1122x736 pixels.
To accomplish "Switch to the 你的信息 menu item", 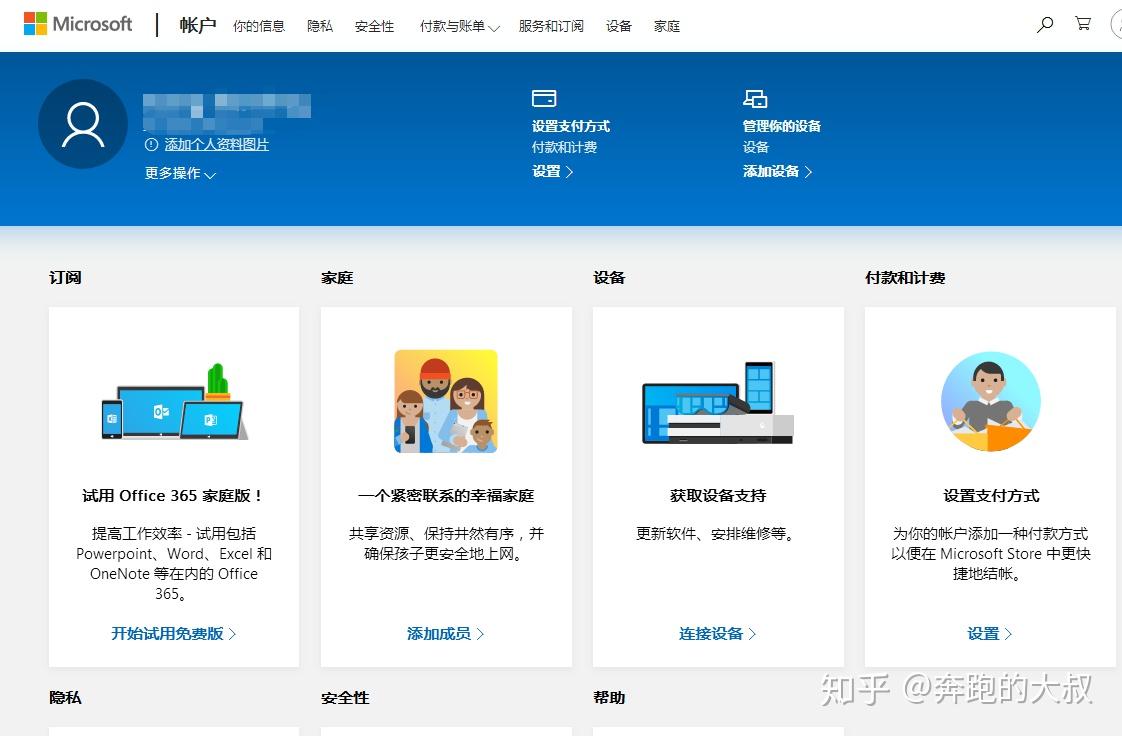I will pos(258,26).
